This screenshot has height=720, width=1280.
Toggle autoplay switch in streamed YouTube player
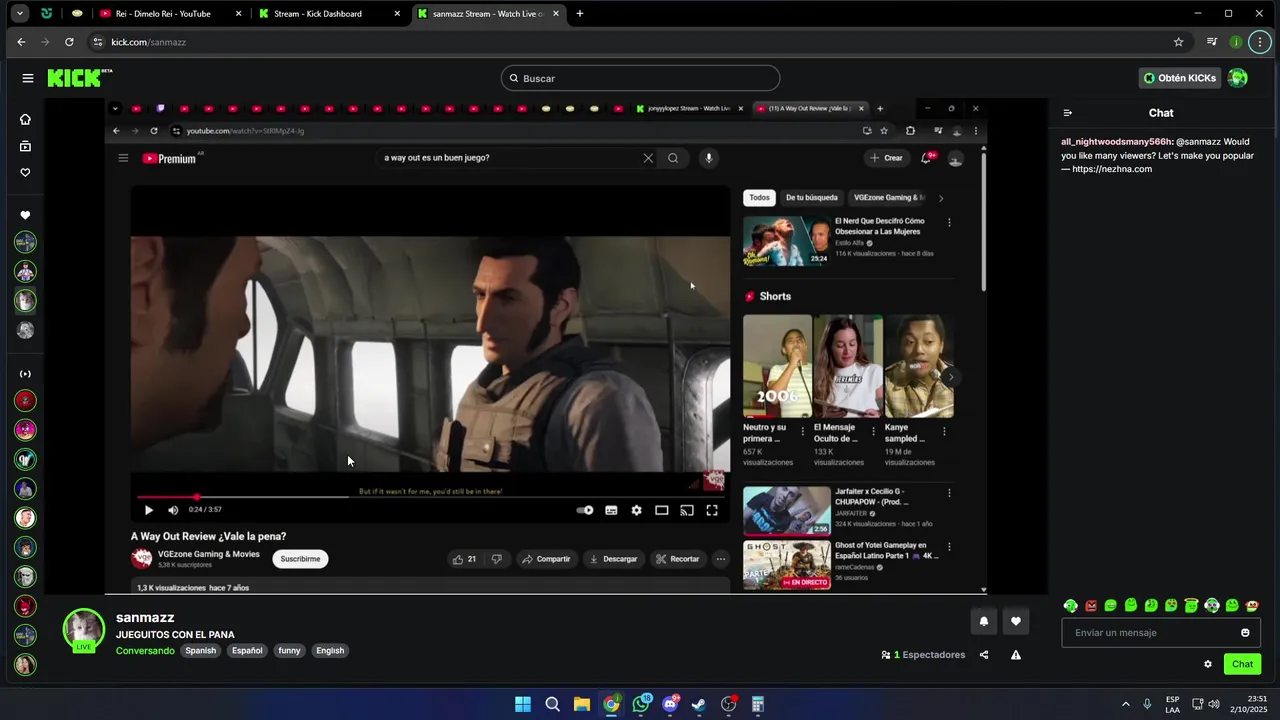[x=585, y=510]
